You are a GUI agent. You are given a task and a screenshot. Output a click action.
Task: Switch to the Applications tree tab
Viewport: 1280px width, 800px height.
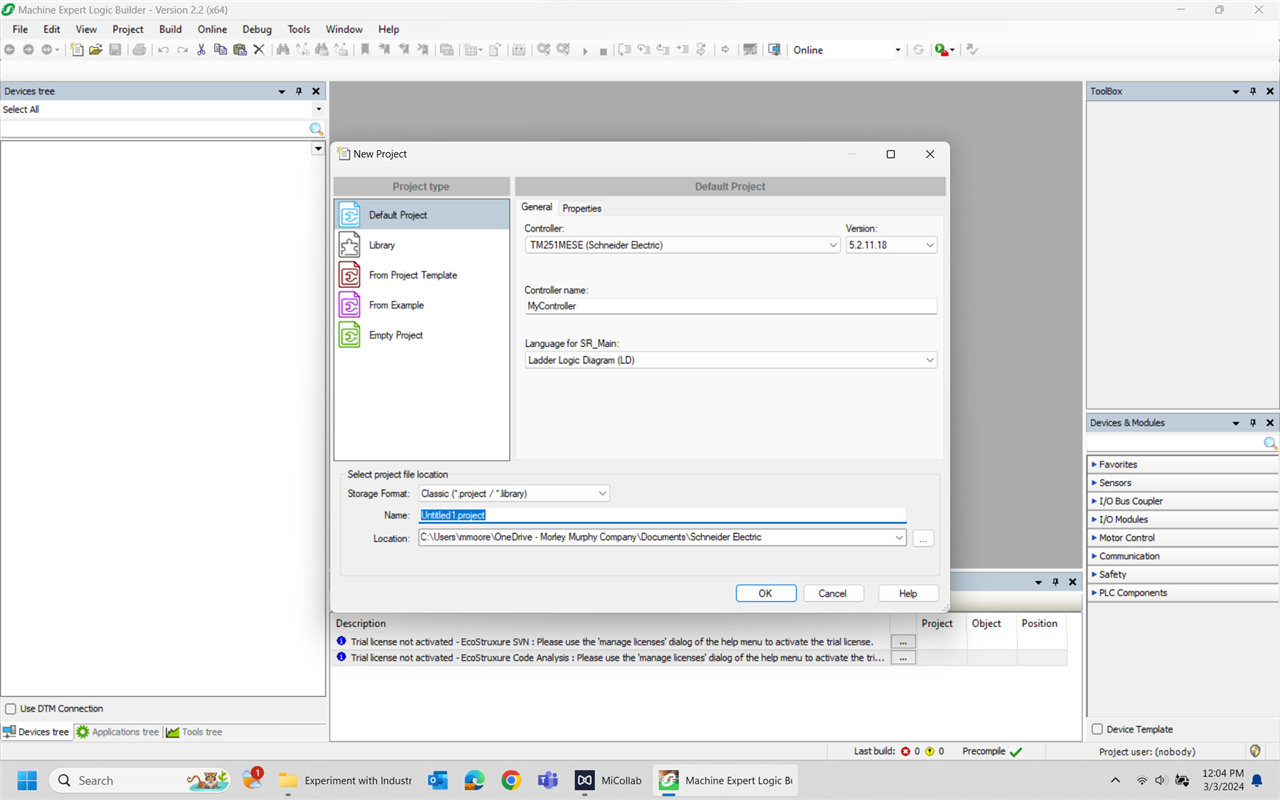(118, 732)
